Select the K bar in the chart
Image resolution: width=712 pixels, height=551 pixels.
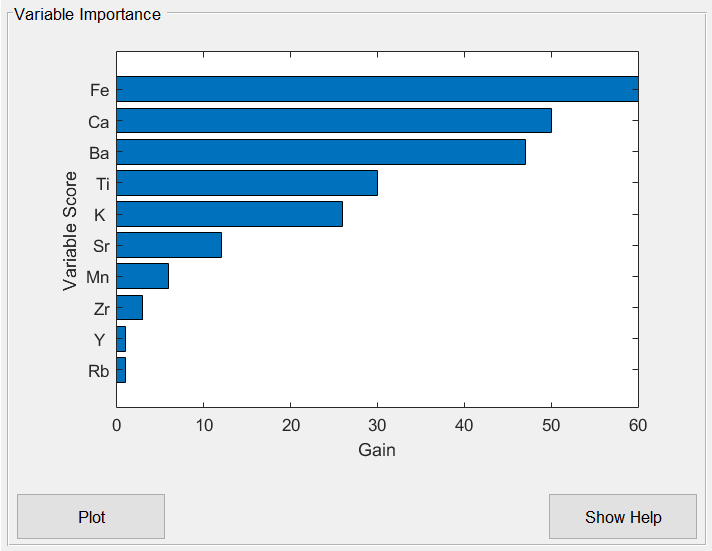(229, 214)
